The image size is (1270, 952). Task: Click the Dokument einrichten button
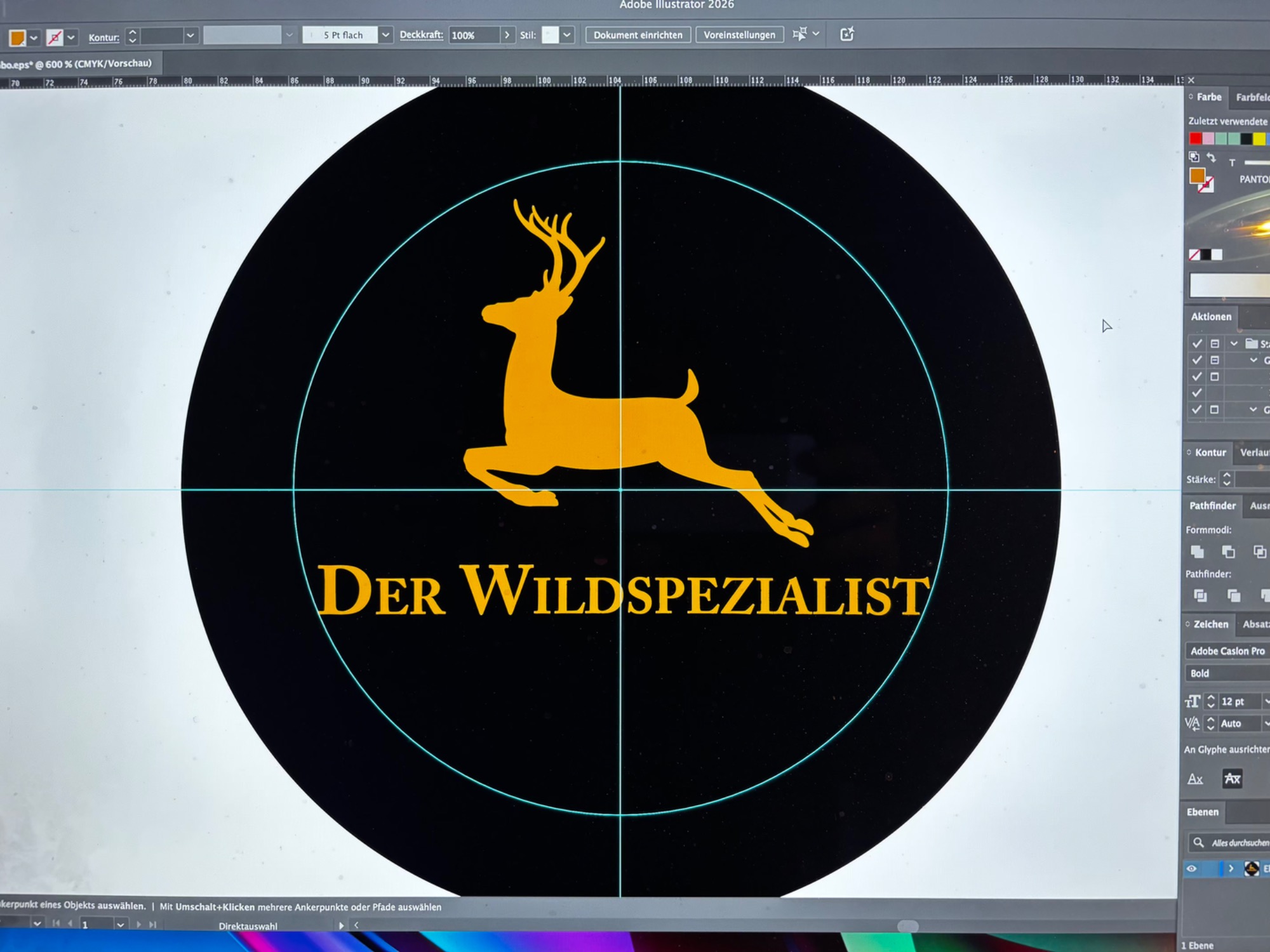pos(638,35)
